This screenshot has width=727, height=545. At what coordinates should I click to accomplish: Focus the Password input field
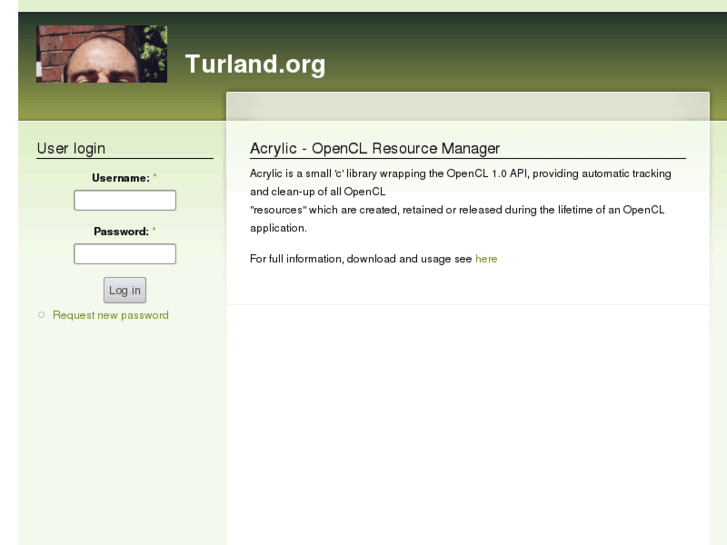pos(125,254)
